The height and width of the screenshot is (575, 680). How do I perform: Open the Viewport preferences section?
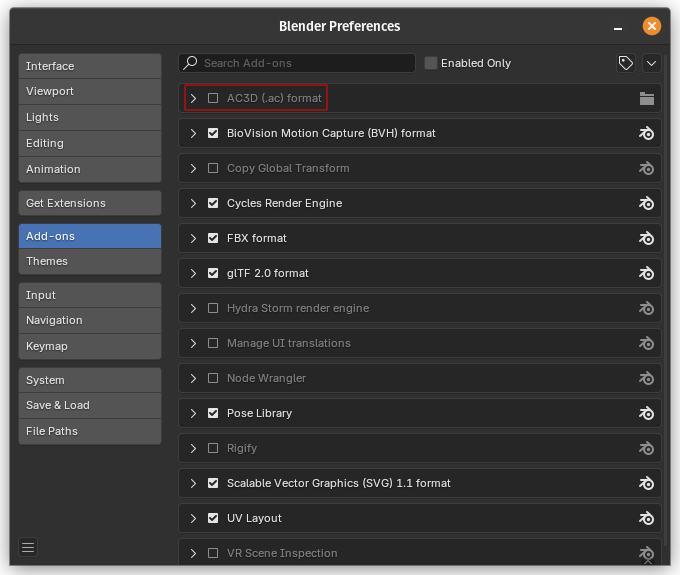[x=90, y=91]
